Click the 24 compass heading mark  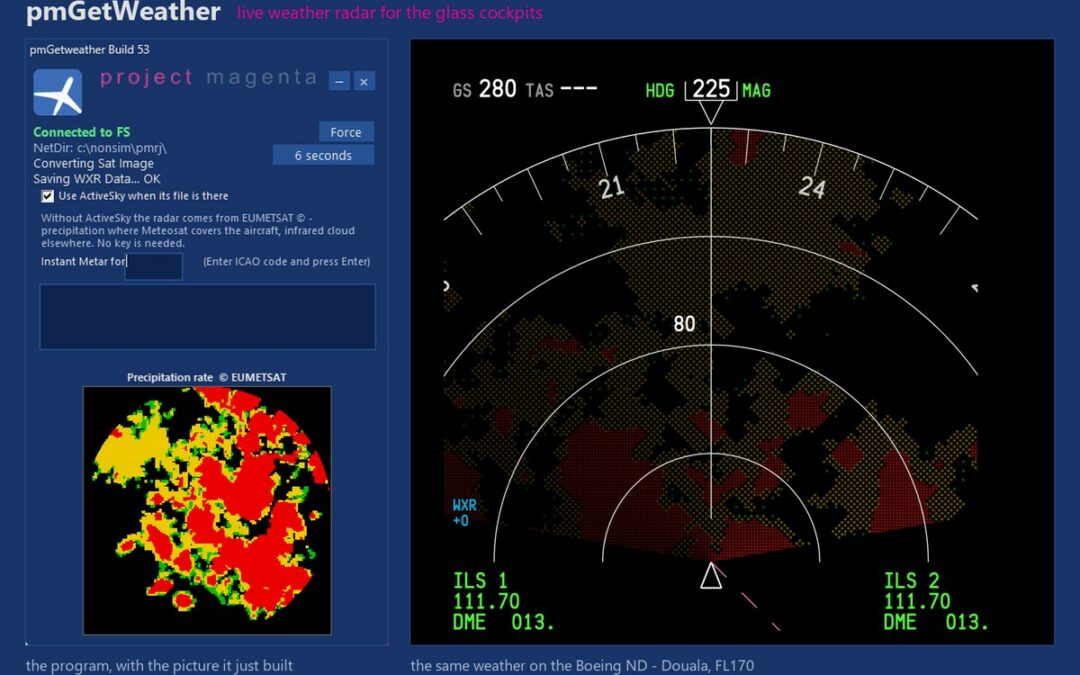click(812, 187)
